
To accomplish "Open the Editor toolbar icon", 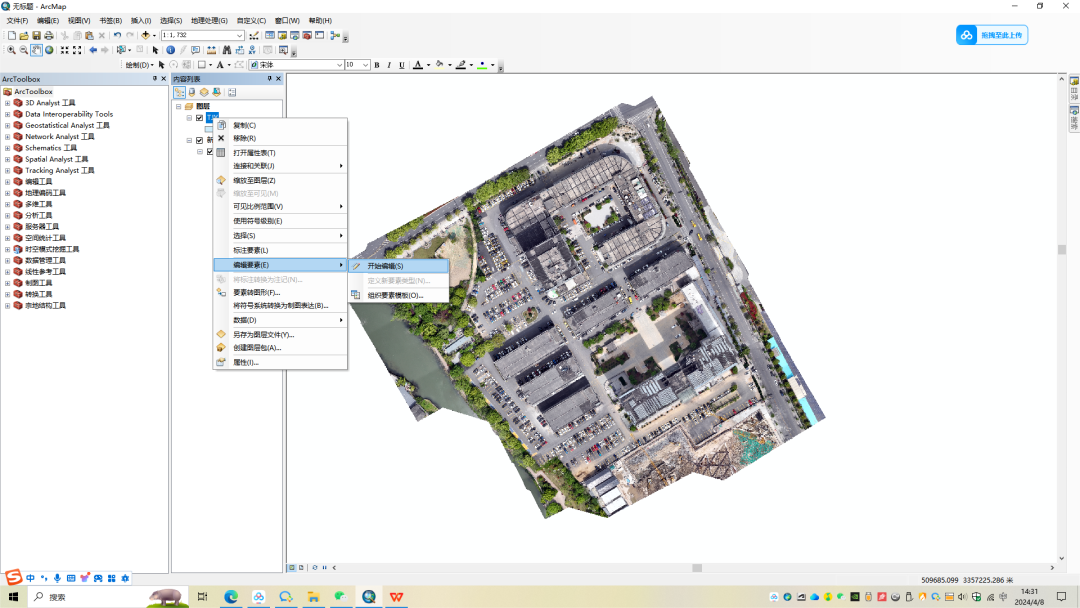I will 254,35.
